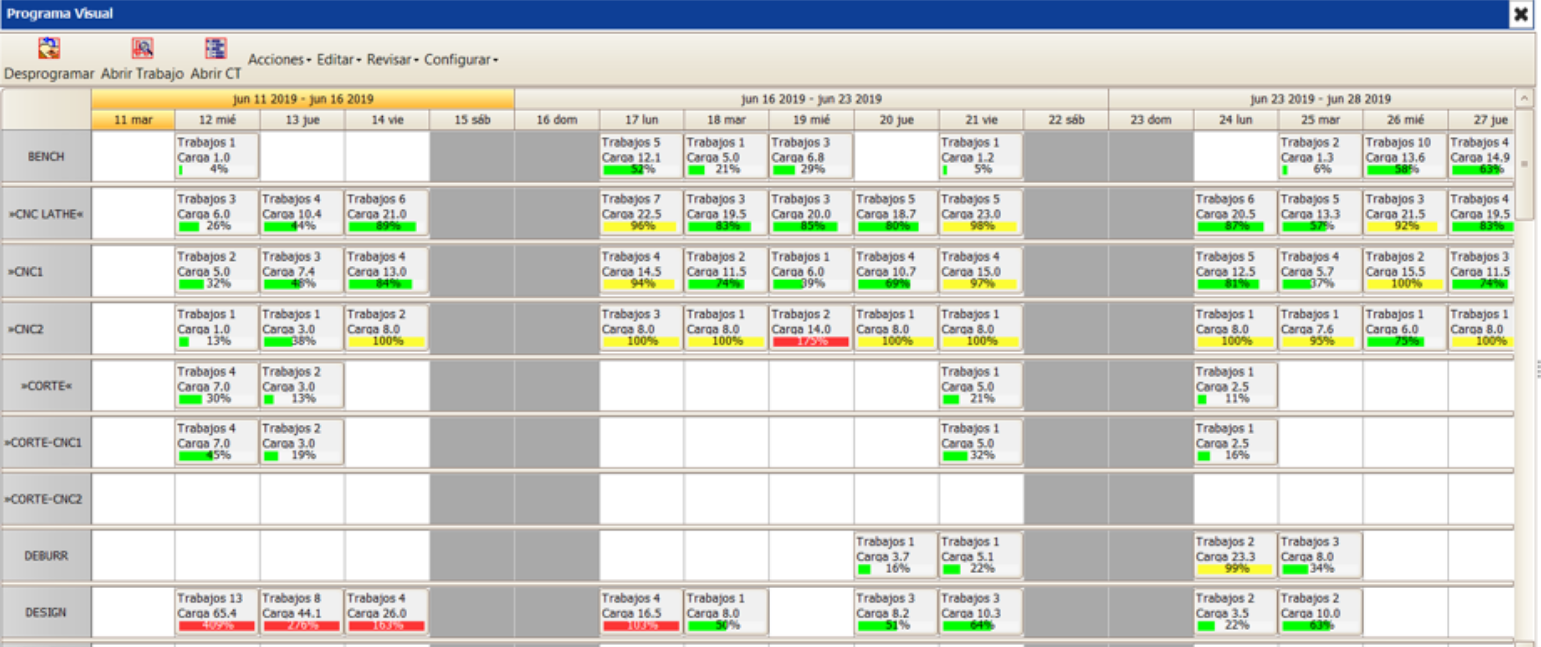Click the Abrir CT icon

[x=215, y=49]
